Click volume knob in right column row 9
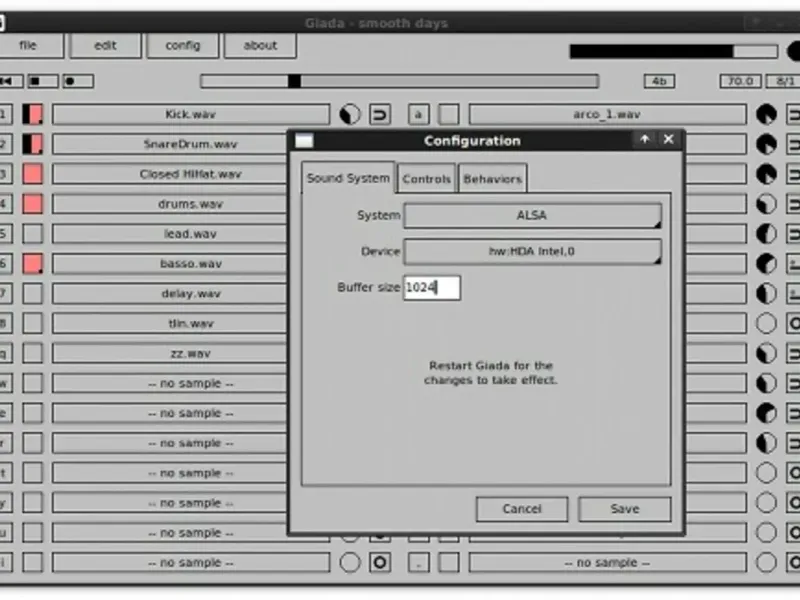This screenshot has height=600, width=800. click(766, 354)
